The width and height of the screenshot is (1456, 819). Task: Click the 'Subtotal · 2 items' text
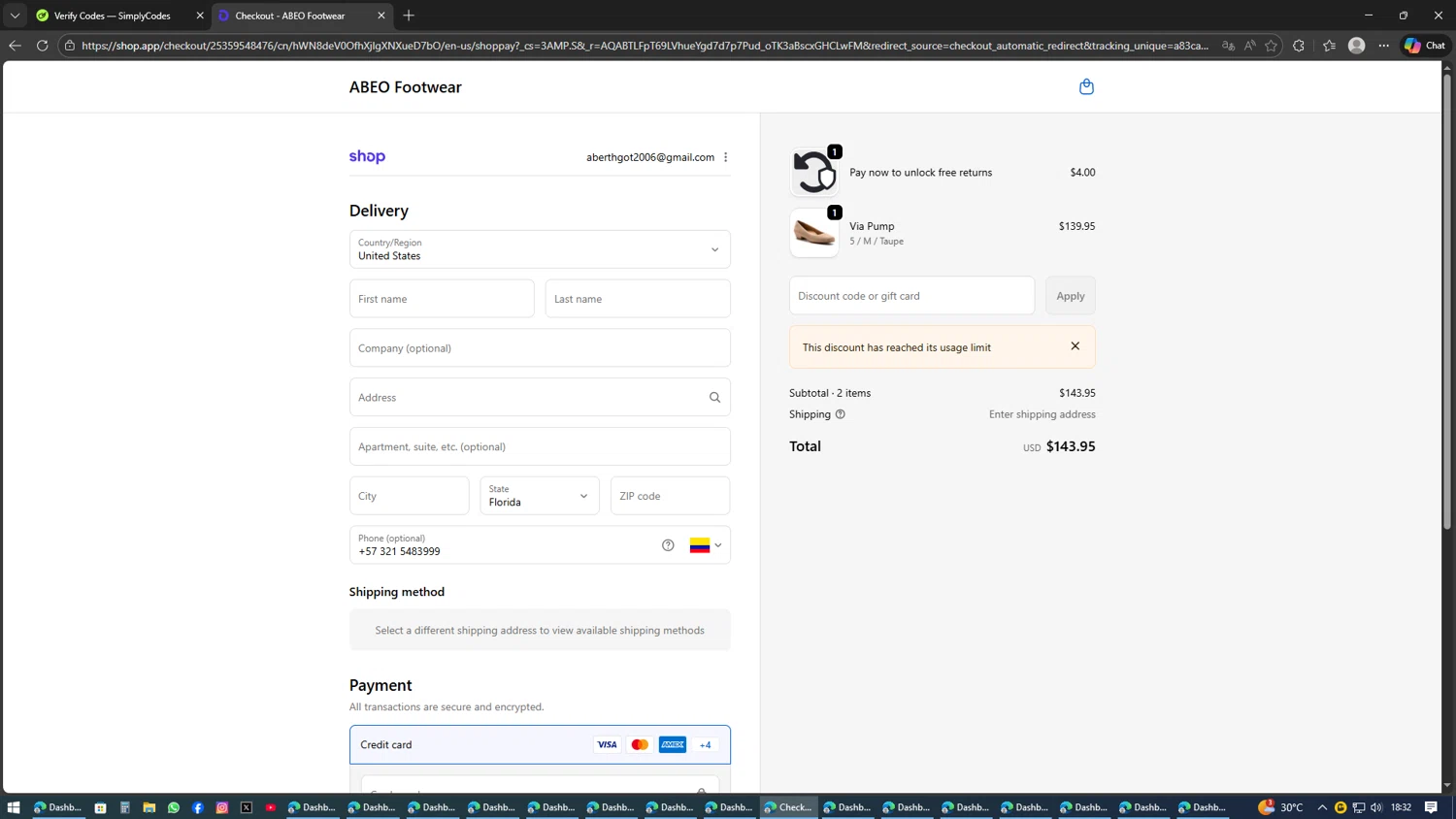(830, 393)
